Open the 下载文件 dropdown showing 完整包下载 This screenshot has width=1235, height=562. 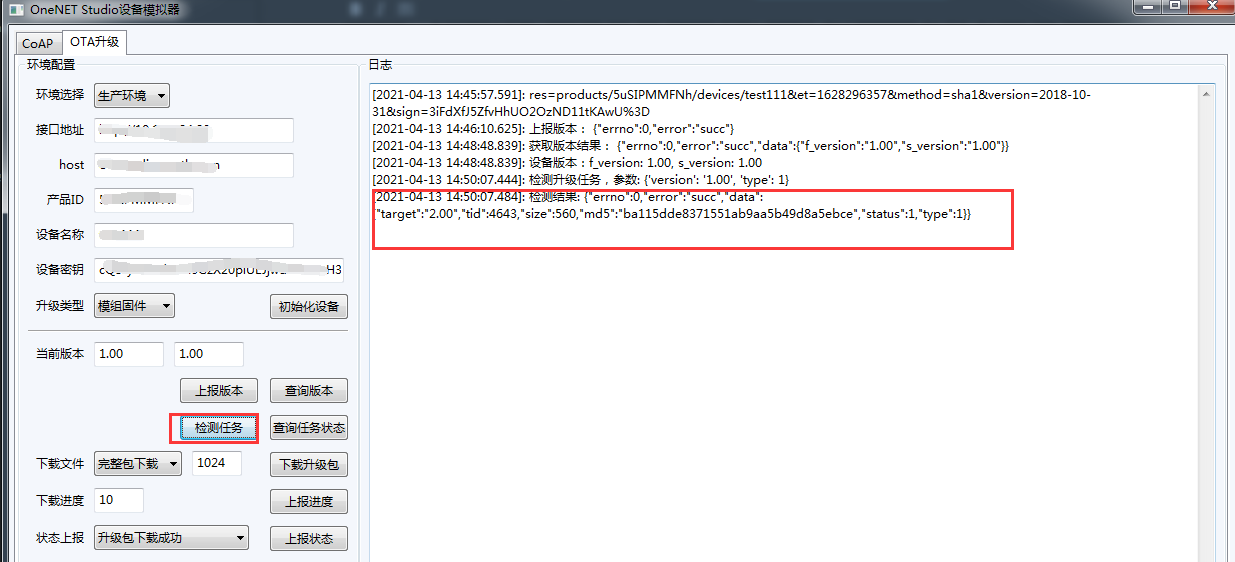(x=138, y=463)
